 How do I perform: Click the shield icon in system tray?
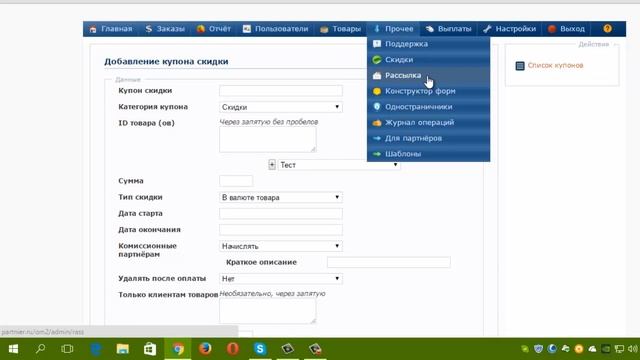[x=538, y=349]
